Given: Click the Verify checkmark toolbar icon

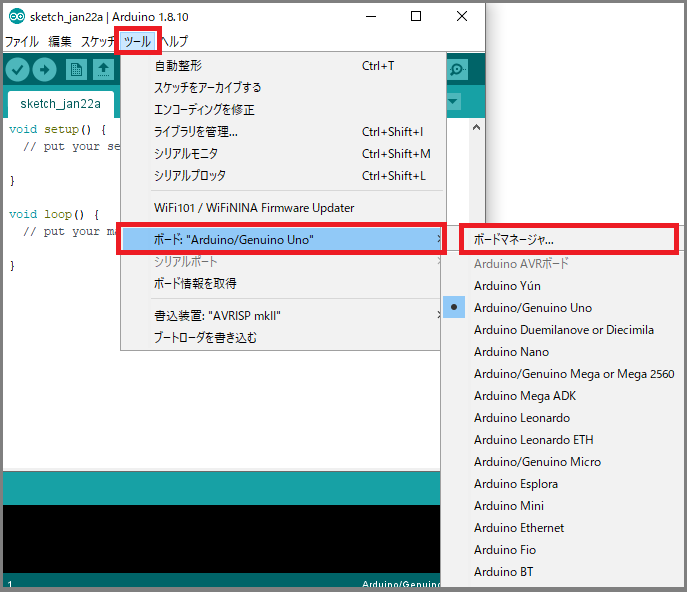Looking at the screenshot, I should (x=18, y=70).
